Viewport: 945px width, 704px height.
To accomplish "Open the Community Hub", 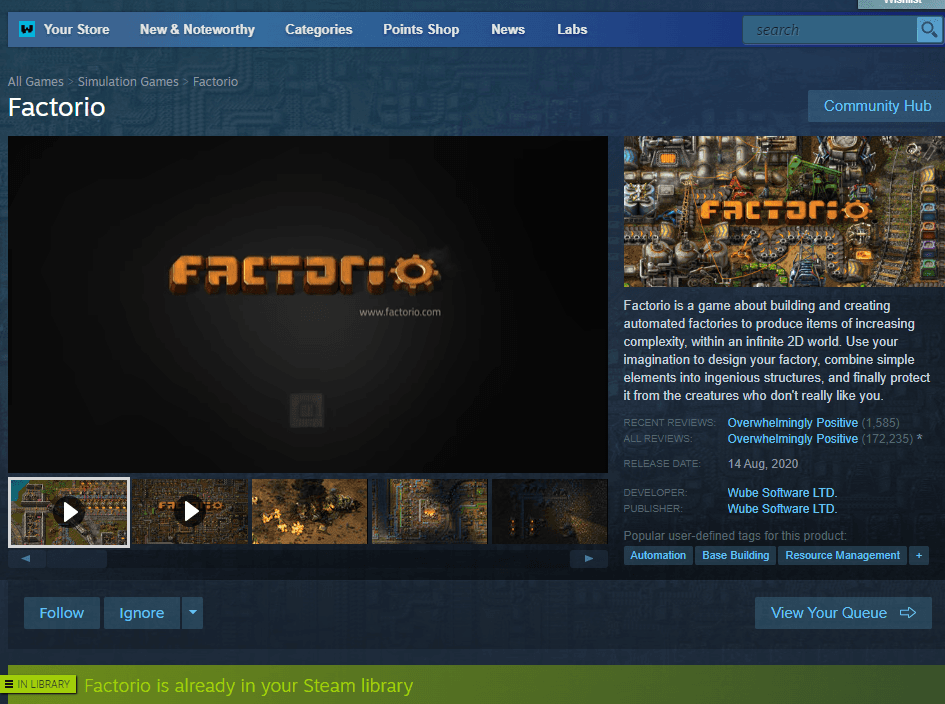I will click(x=877, y=106).
